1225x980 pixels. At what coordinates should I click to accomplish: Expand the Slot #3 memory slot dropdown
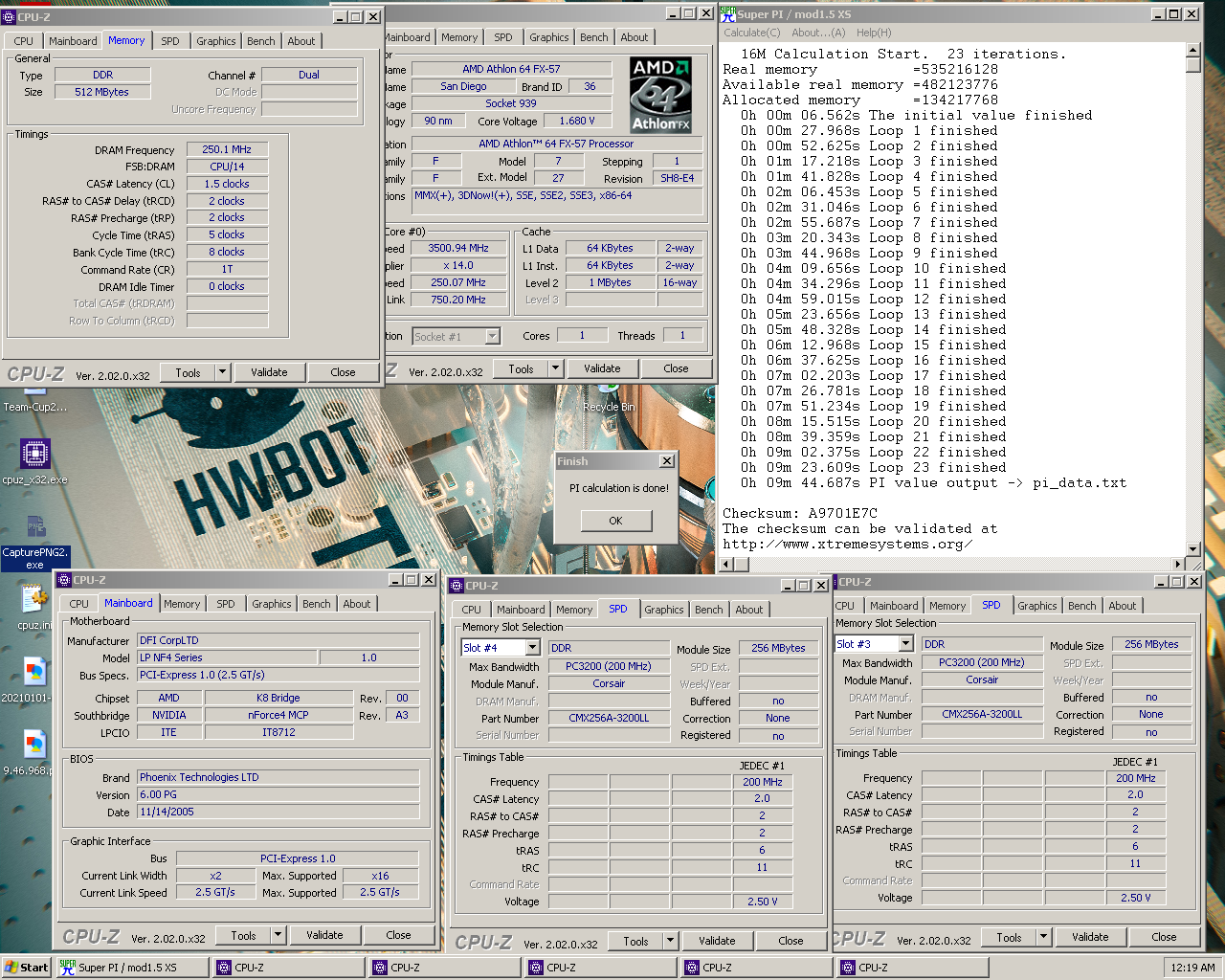[907, 644]
